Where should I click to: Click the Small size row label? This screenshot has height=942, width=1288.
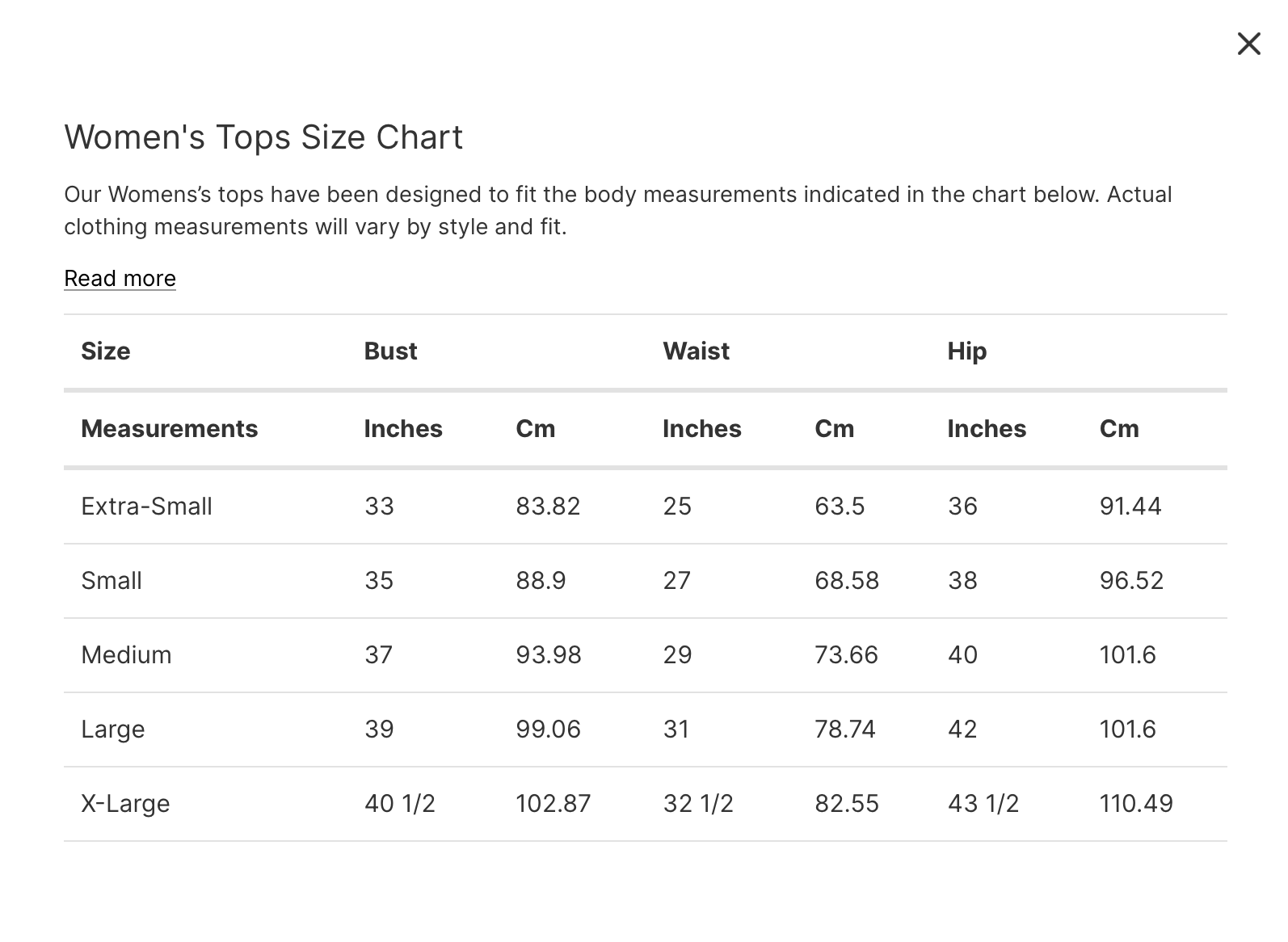112,581
